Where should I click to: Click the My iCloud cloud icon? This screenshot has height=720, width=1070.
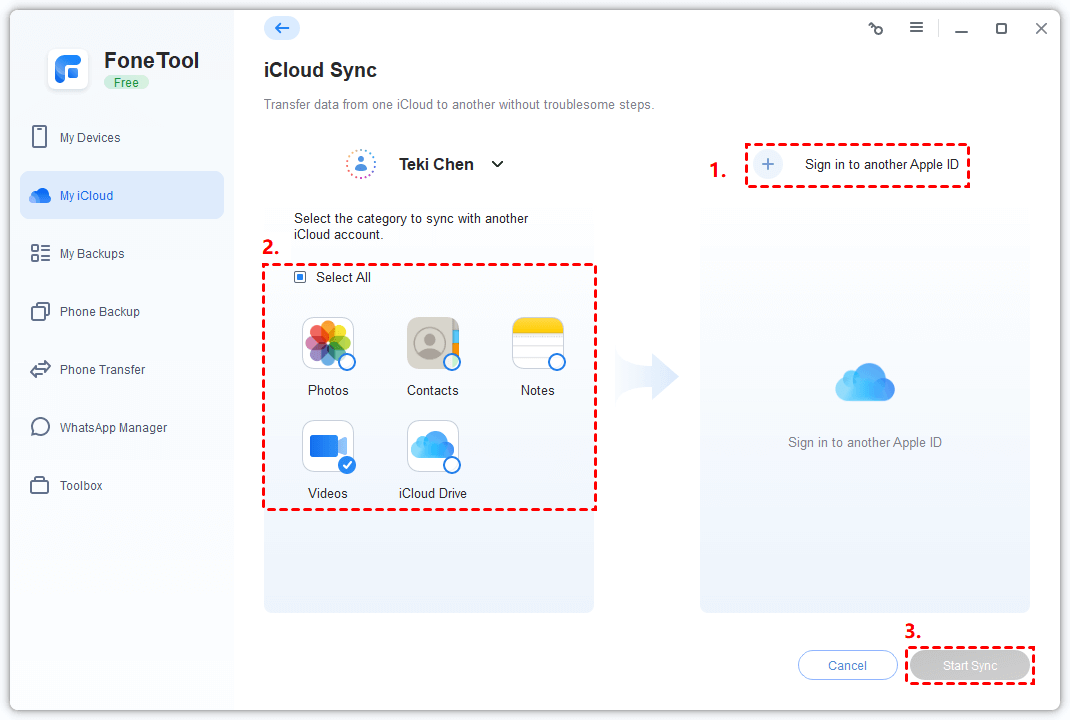pos(40,196)
